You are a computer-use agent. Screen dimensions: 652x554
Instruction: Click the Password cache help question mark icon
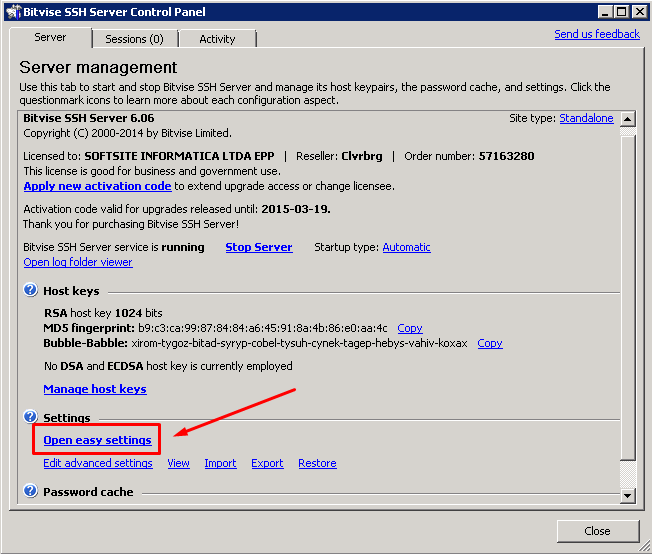[x=30, y=491]
